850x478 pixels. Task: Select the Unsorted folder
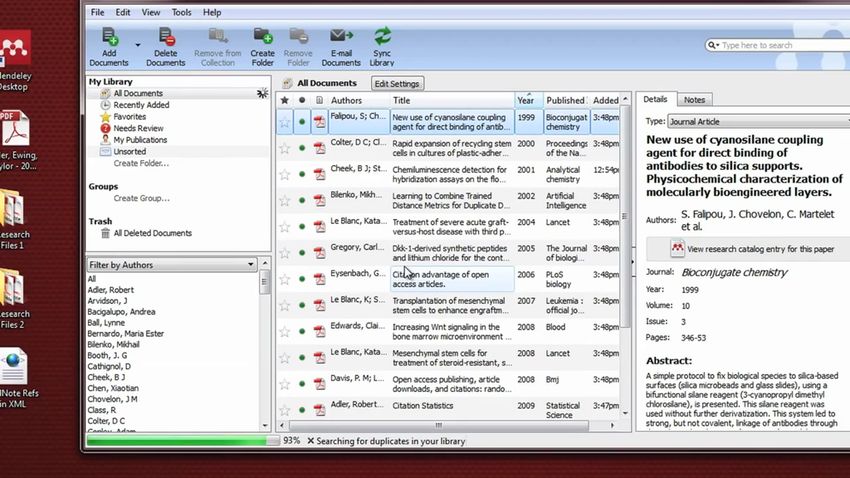tap(129, 152)
